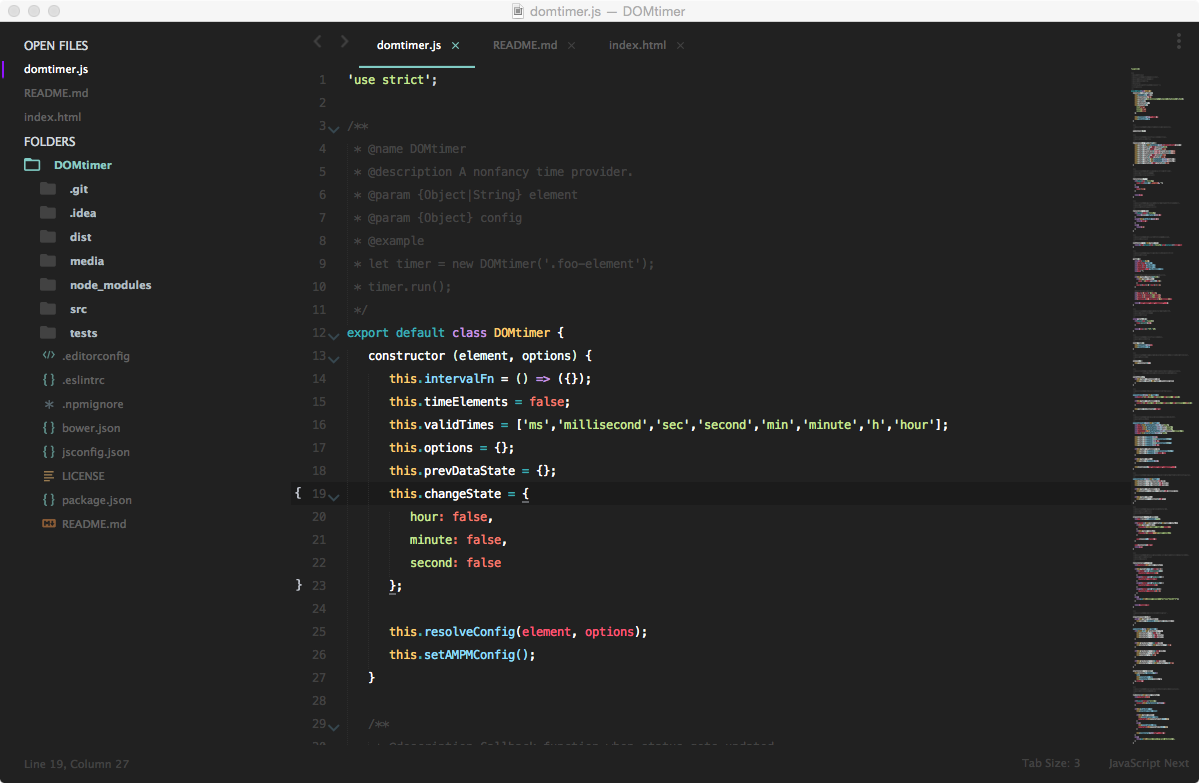Click the .editorconfig code file icon
Image resolution: width=1199 pixels, height=783 pixels.
[x=49, y=356]
